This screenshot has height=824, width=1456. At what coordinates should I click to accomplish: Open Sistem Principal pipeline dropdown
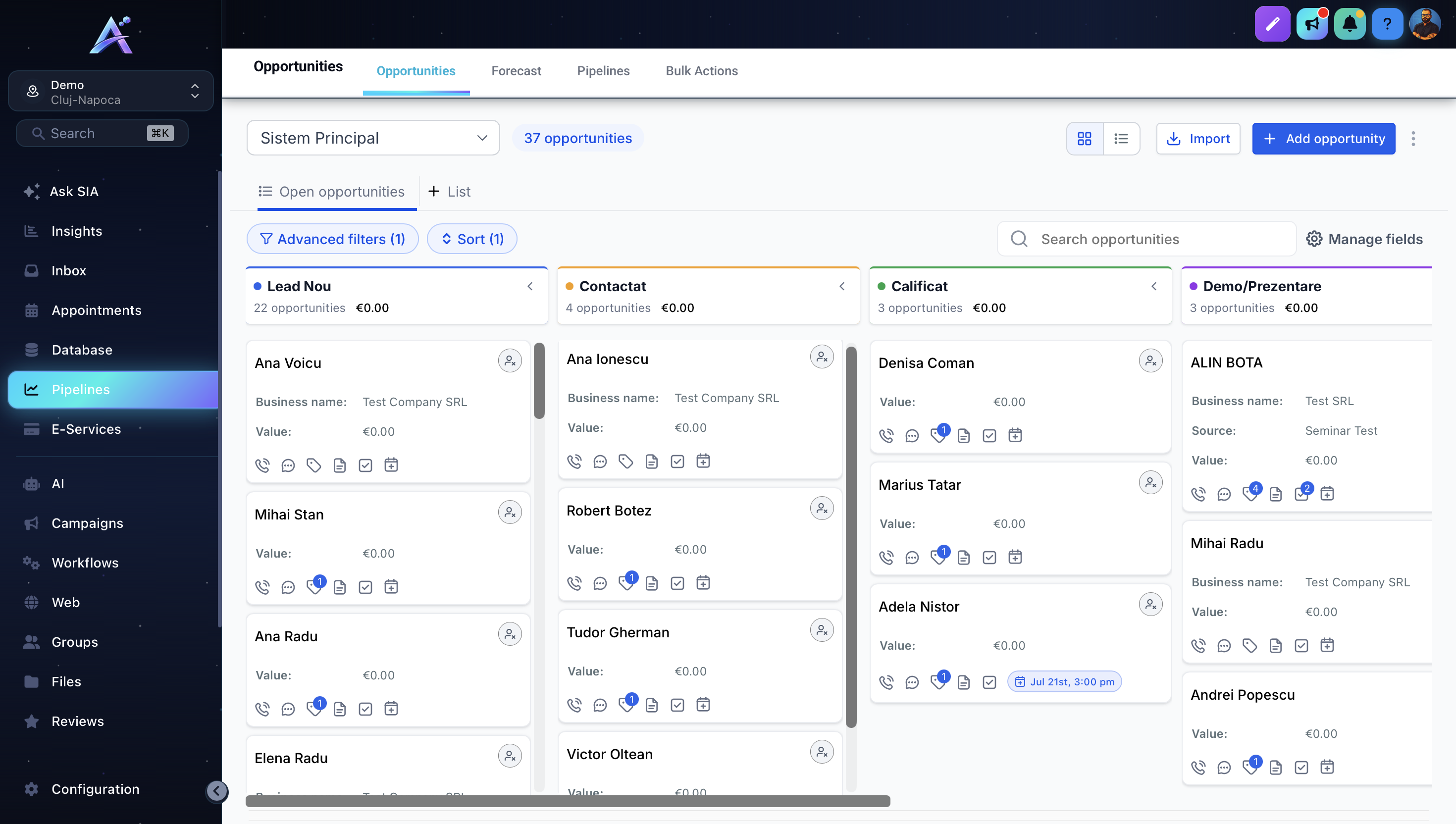(x=373, y=138)
